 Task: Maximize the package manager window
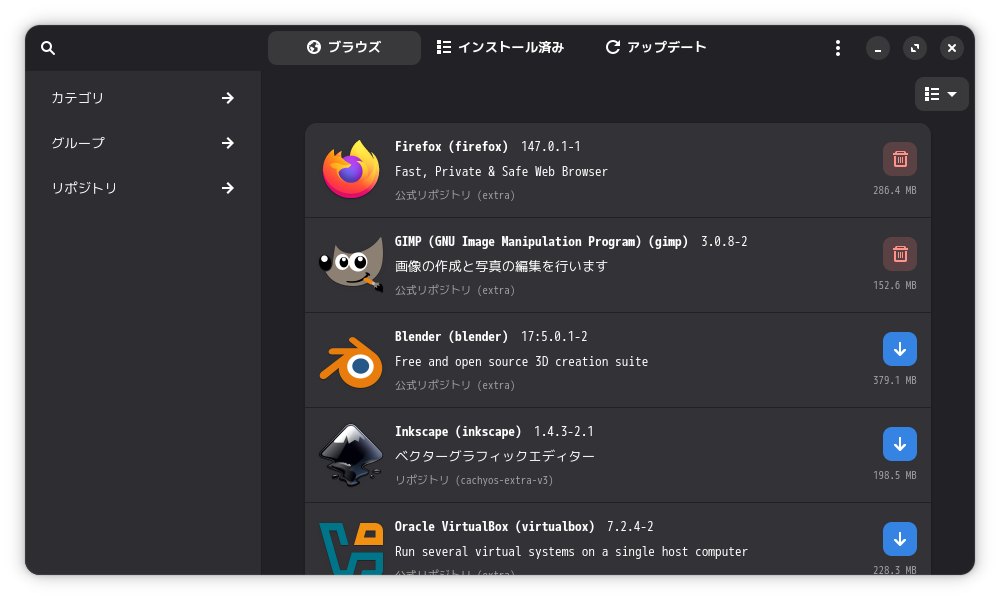(x=915, y=48)
